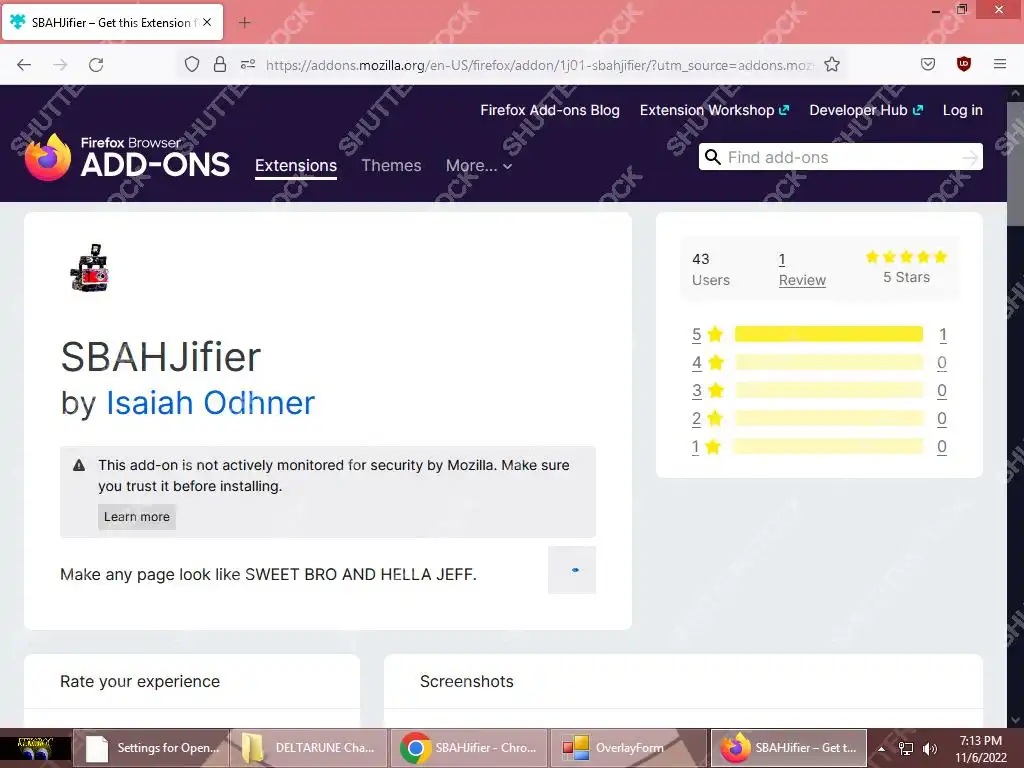
Task: Open tracking protection shield icon
Action: [x=191, y=64]
